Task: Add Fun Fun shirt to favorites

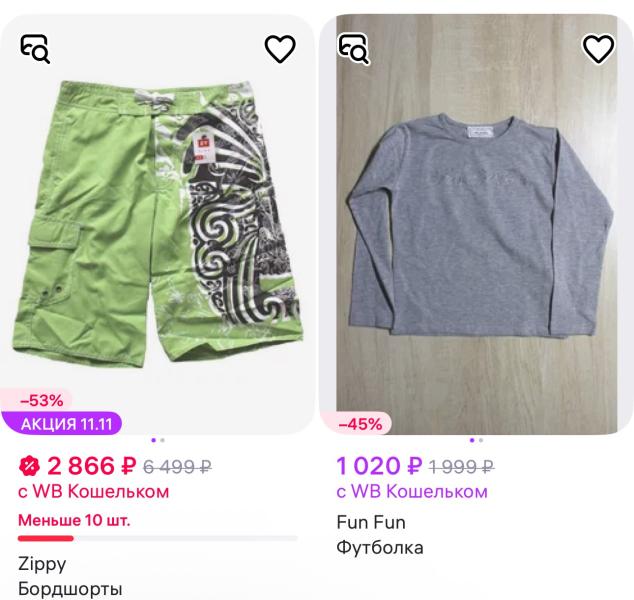Action: click(598, 47)
